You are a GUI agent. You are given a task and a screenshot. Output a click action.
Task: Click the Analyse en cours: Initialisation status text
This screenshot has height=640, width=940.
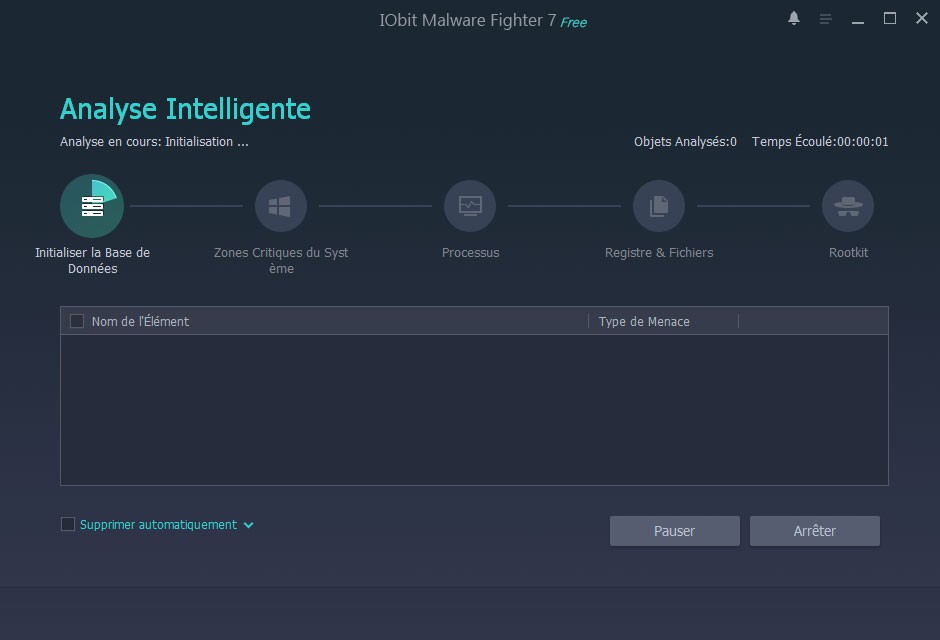pyautogui.click(x=154, y=142)
